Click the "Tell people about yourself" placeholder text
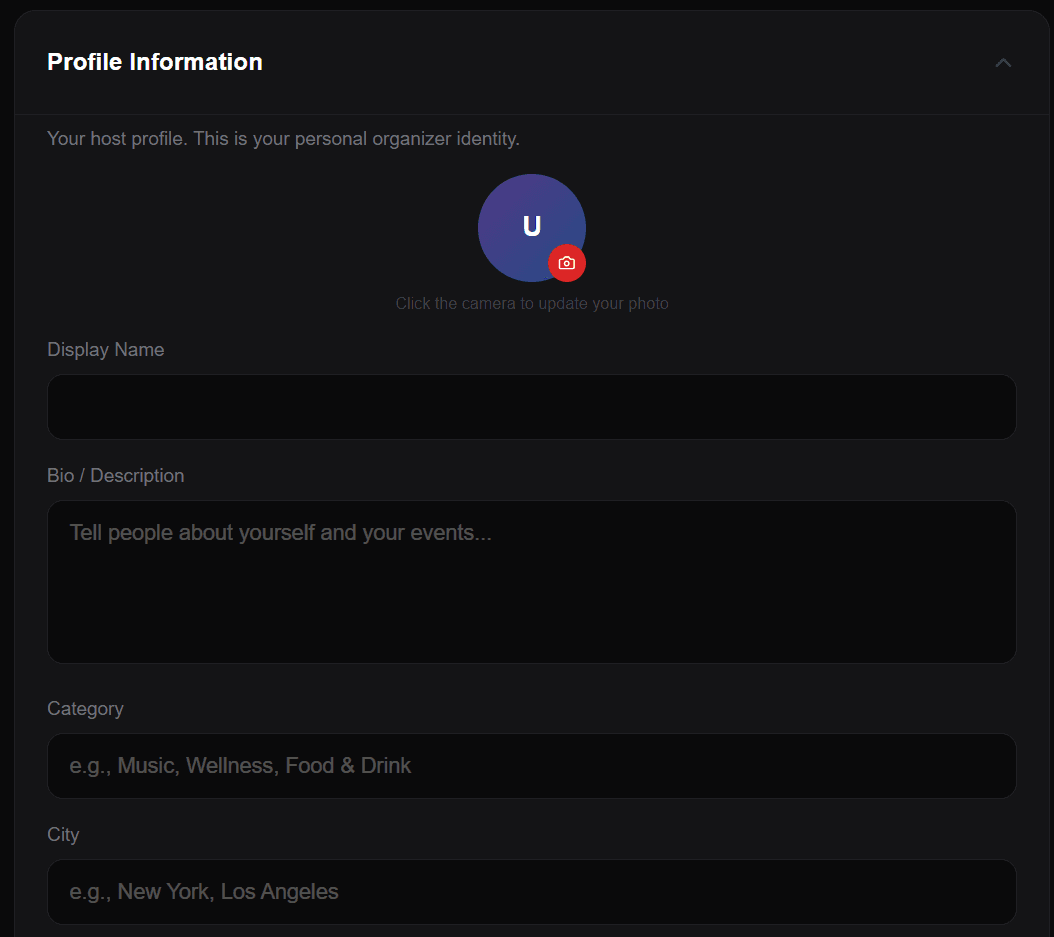Image resolution: width=1054 pixels, height=937 pixels. 278,532
